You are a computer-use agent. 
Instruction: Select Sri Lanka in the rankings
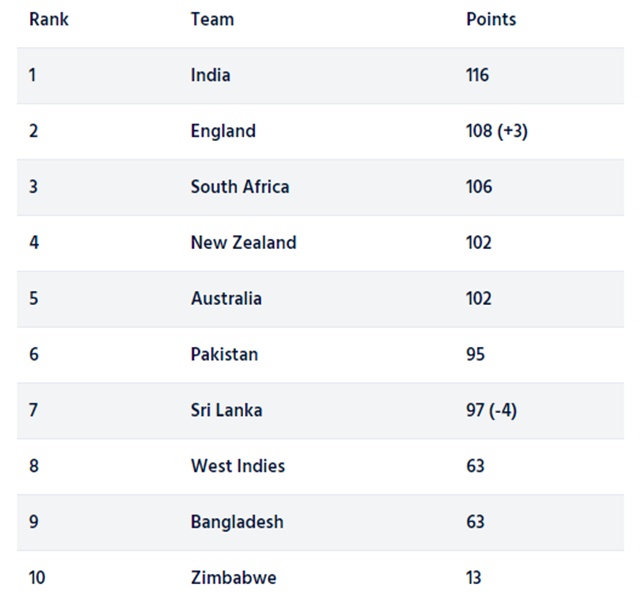click(226, 410)
